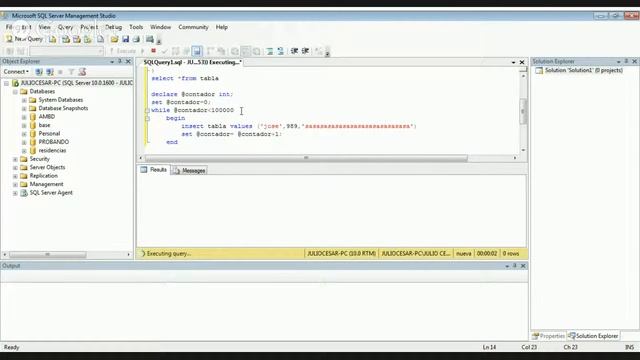This screenshot has width=640, height=360.
Task: Collapse the Databases folder node
Action: pos(15,92)
